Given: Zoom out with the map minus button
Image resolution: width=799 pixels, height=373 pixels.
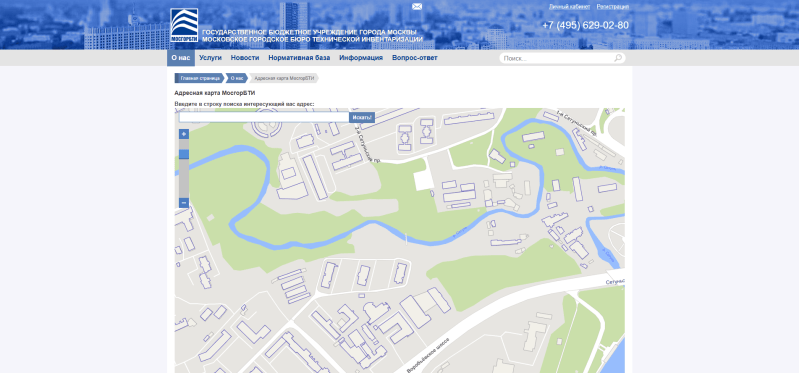Looking at the screenshot, I should coord(184,203).
